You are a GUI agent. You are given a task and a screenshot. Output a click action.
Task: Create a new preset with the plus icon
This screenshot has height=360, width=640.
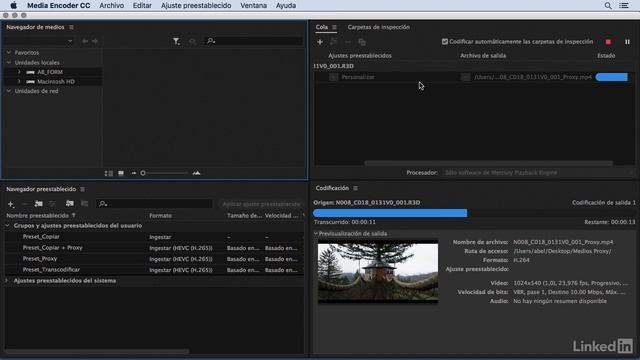pyautogui.click(x=11, y=204)
